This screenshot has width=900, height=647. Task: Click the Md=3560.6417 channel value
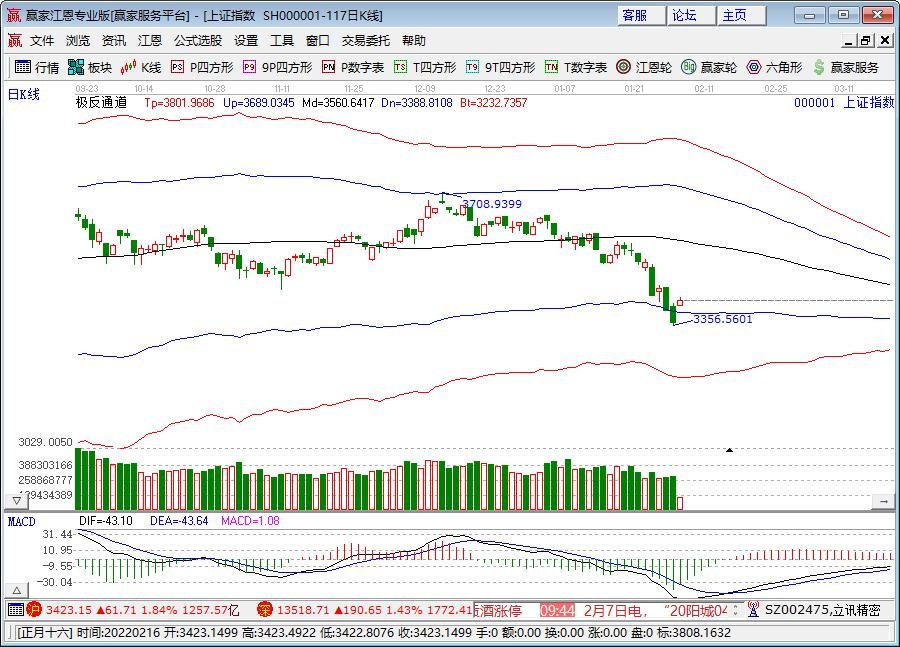tap(338, 103)
